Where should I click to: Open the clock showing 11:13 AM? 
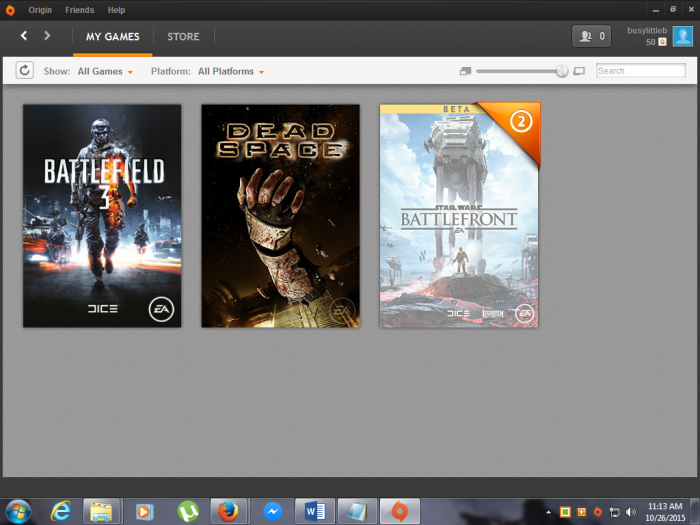coord(665,512)
